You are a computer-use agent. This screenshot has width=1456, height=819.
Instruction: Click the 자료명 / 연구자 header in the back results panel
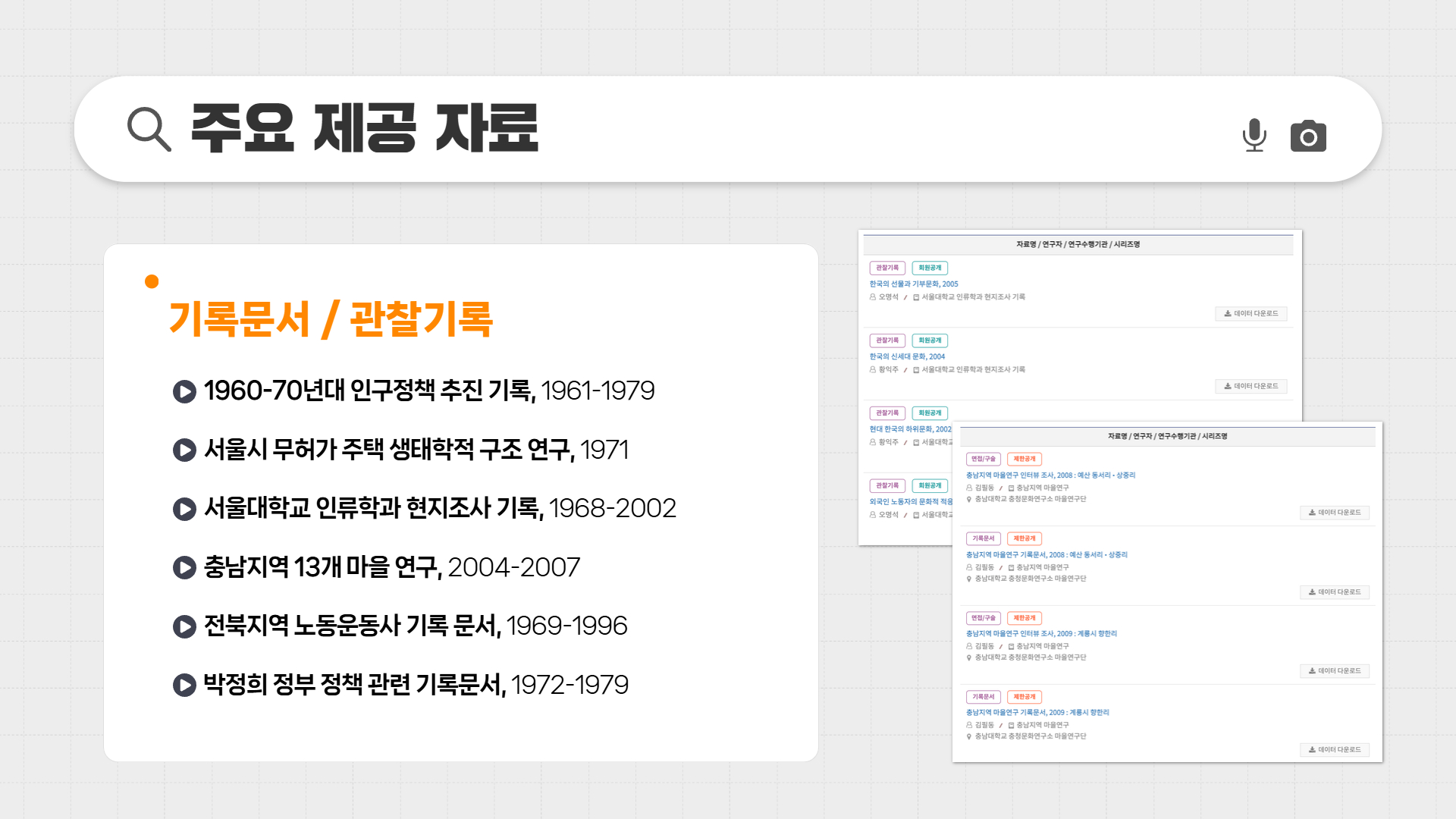1078,245
